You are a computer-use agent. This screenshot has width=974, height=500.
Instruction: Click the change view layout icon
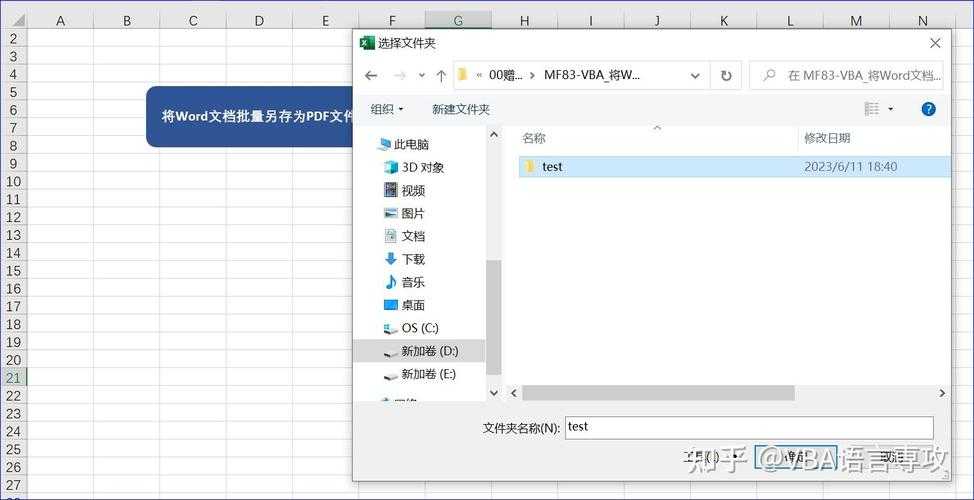(872, 109)
